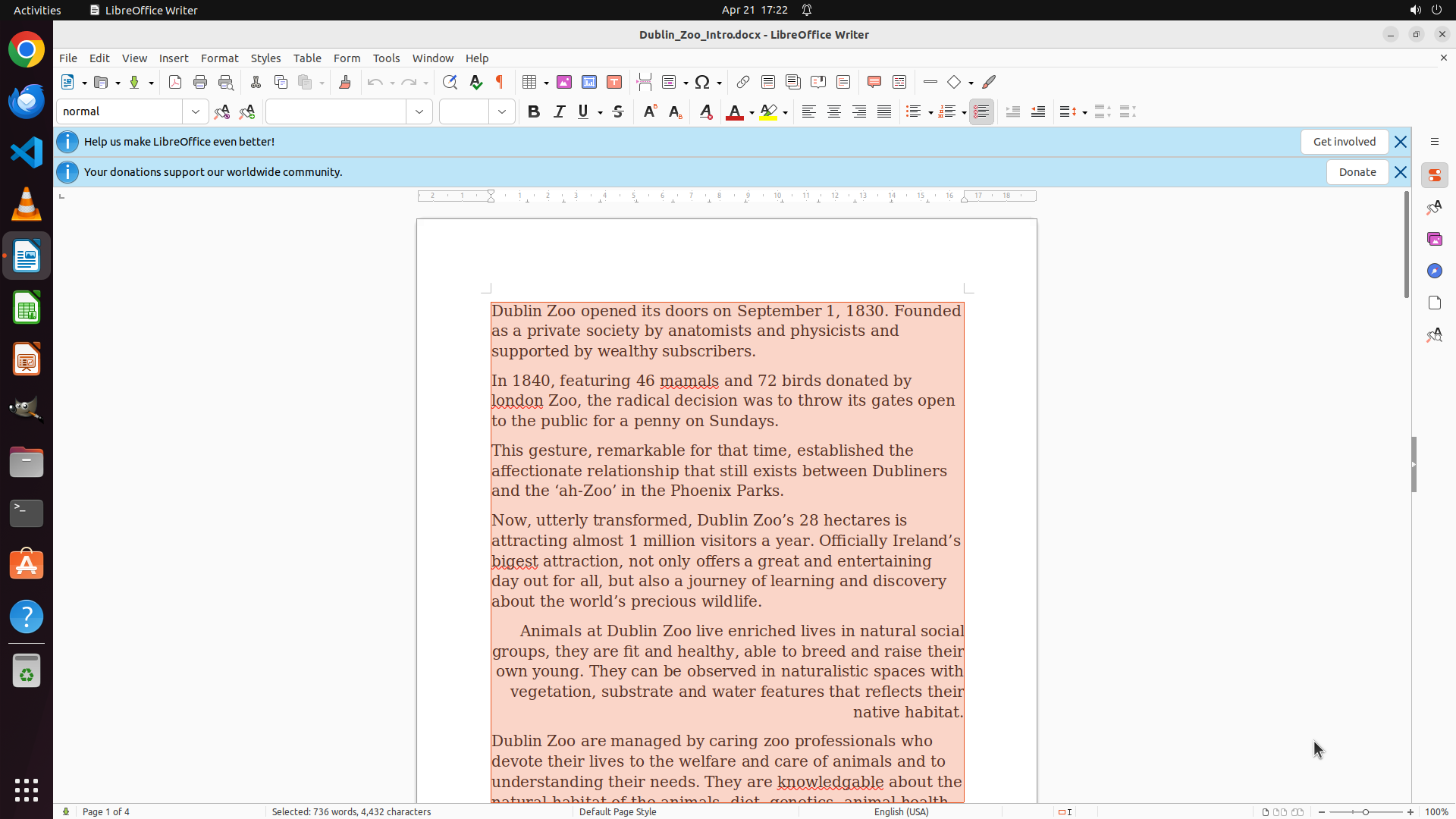Apply red font color swatch
1456x819 pixels.
pos(734,111)
